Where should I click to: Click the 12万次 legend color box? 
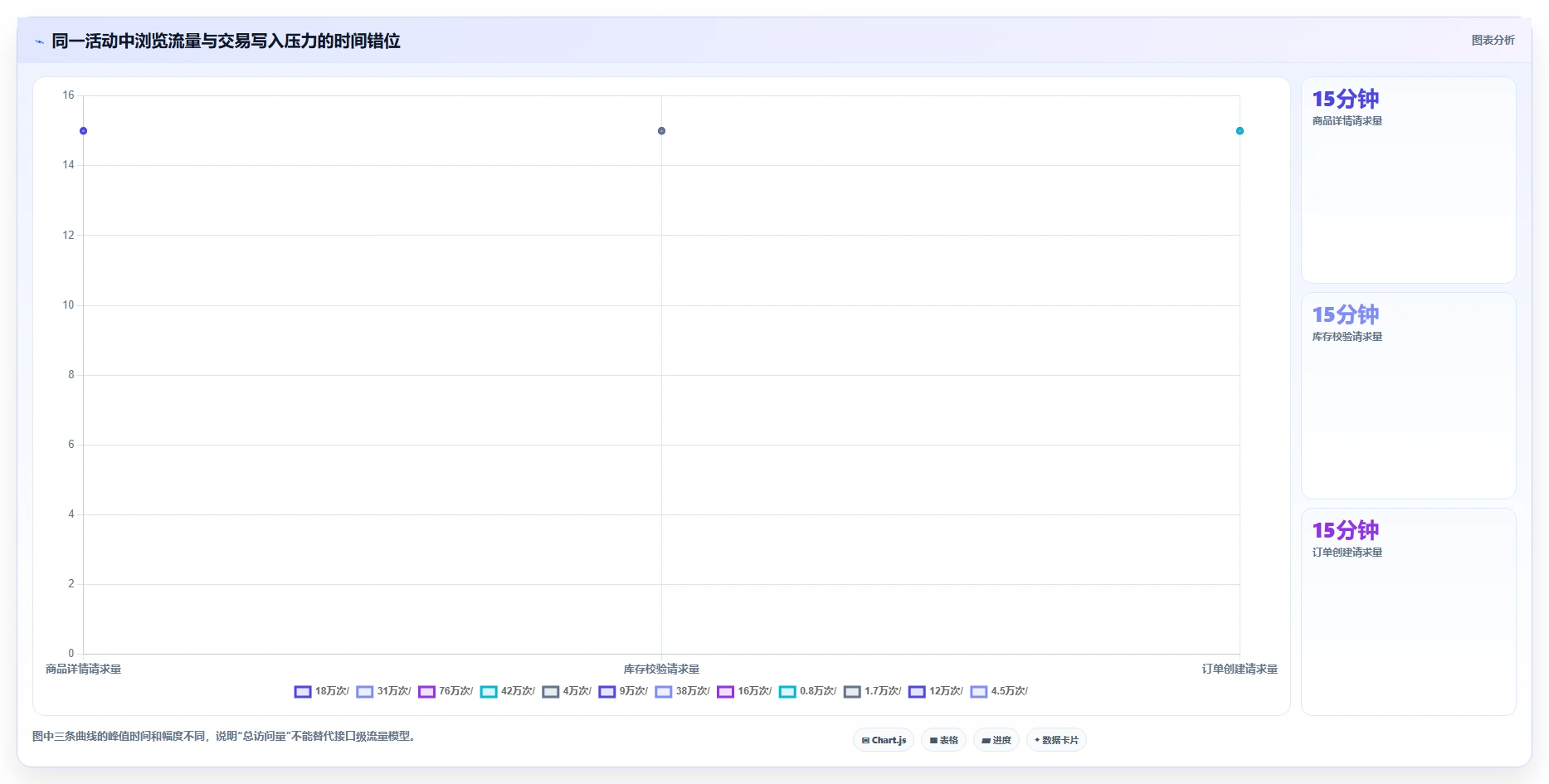click(917, 692)
